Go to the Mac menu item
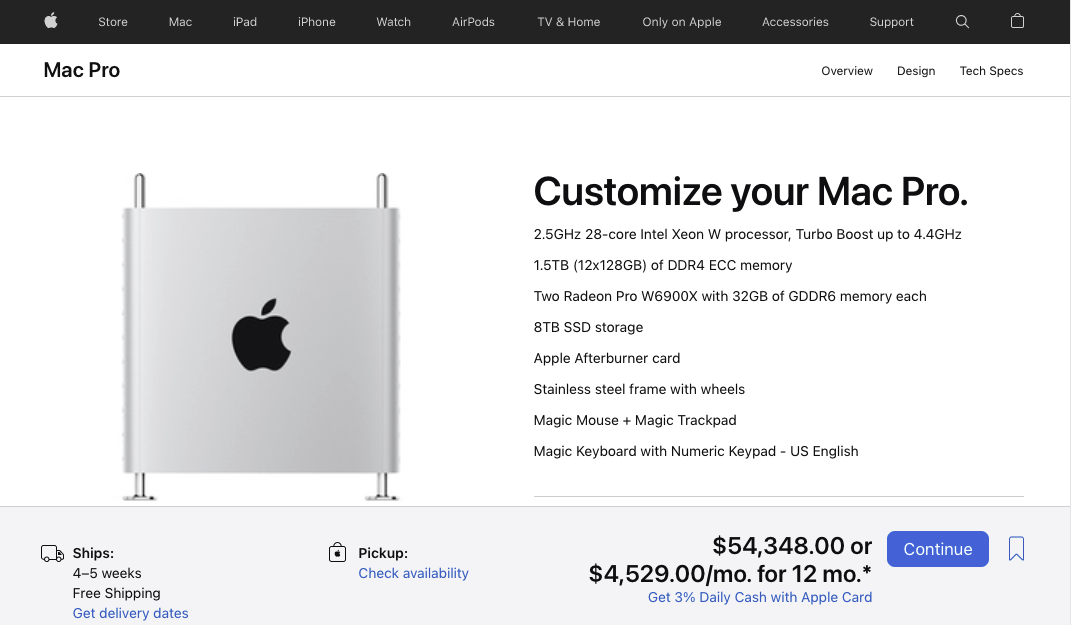Image resolution: width=1071 pixels, height=625 pixels. (x=180, y=22)
